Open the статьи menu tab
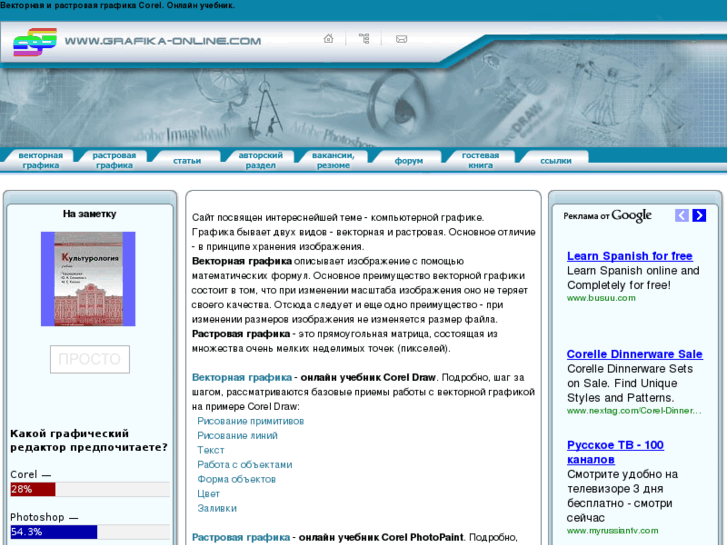Screen dimensions: 727x545 187,161
